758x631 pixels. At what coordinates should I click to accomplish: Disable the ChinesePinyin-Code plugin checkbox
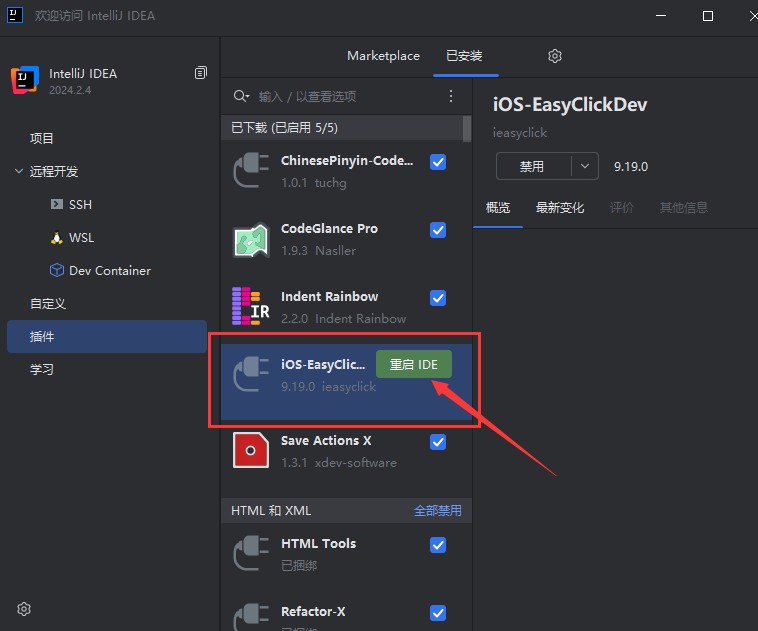pyautogui.click(x=438, y=162)
